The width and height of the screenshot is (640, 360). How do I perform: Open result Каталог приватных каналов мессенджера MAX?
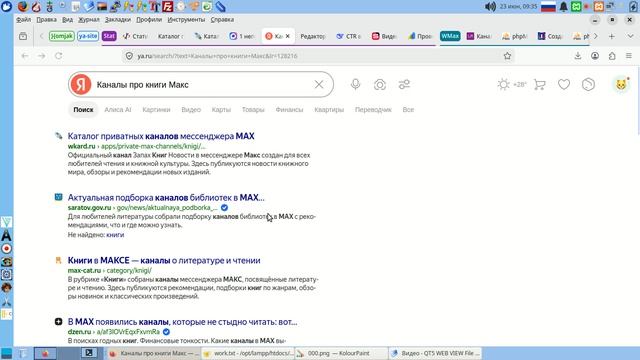click(161, 136)
